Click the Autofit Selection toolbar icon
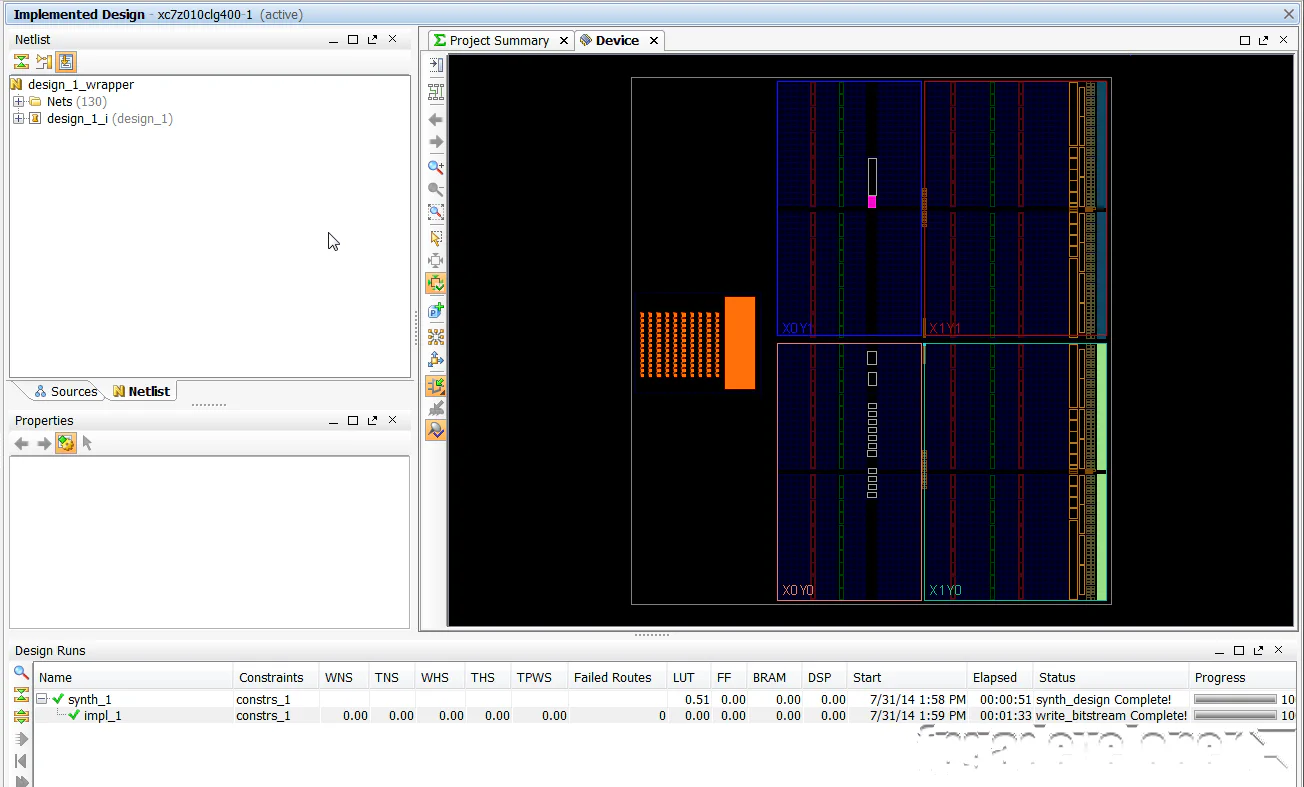Image resolution: width=1304 pixels, height=787 pixels. (x=435, y=260)
